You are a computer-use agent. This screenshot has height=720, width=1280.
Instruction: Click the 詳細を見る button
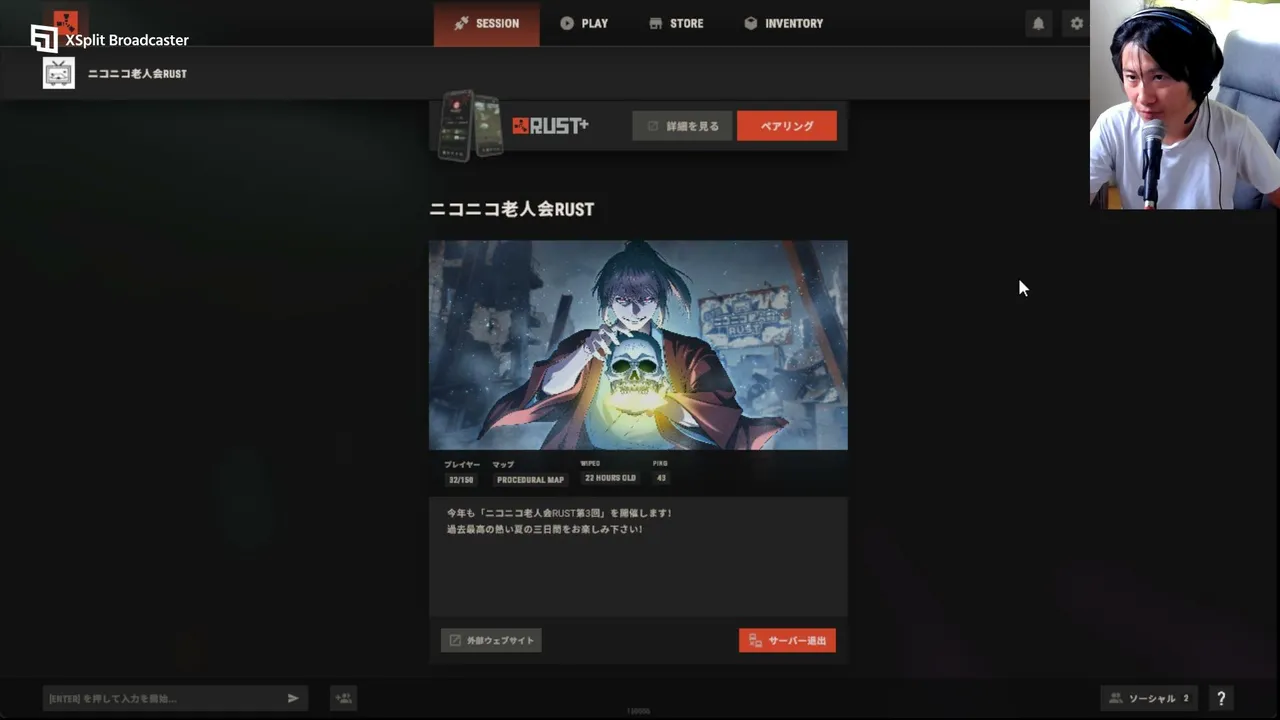point(682,126)
